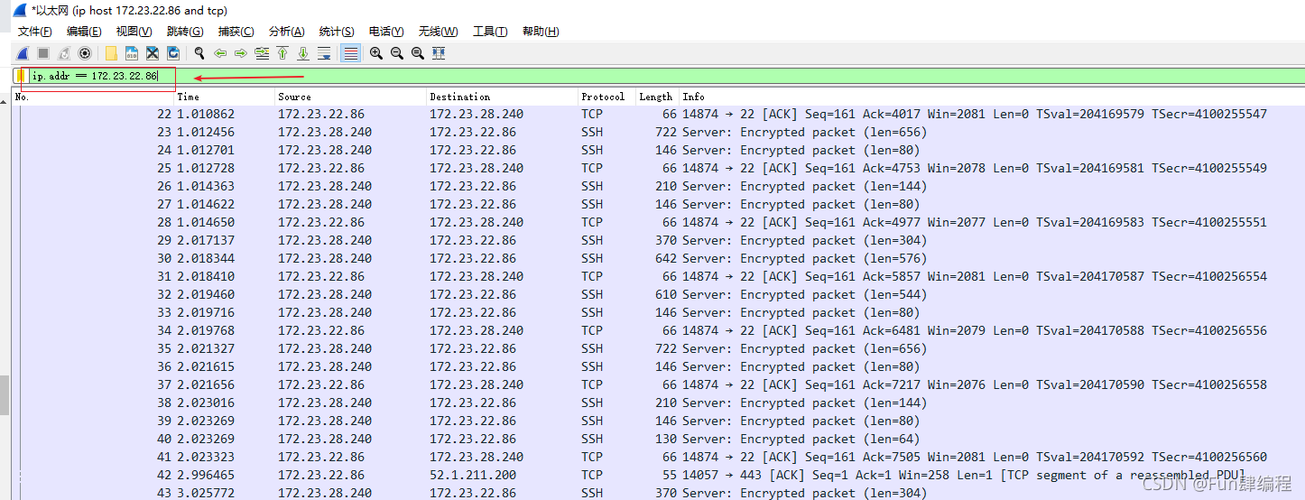
Task: Open the 工具(T) menu
Action: tap(490, 31)
